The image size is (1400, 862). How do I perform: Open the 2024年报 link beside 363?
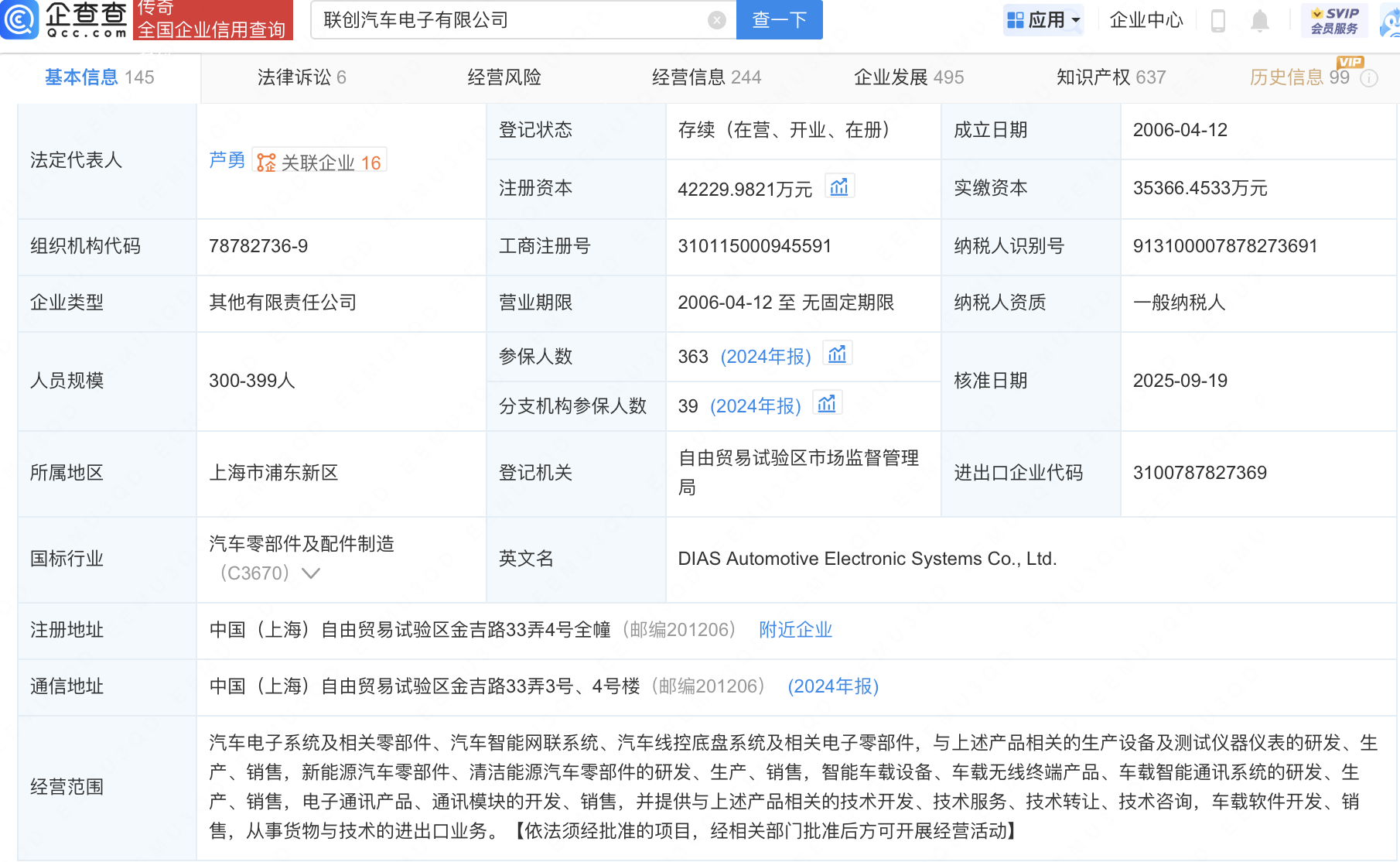click(766, 357)
